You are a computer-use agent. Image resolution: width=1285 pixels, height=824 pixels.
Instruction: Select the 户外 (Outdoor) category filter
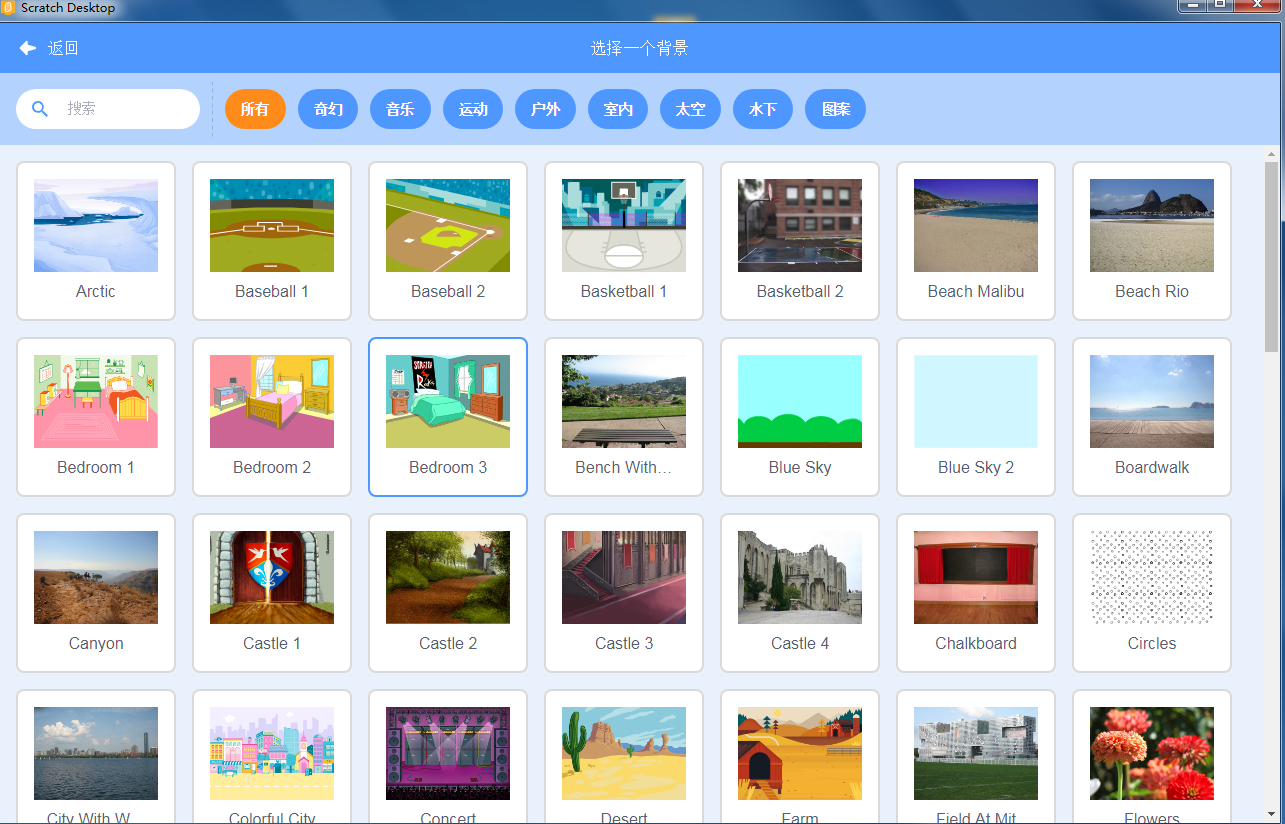click(545, 109)
